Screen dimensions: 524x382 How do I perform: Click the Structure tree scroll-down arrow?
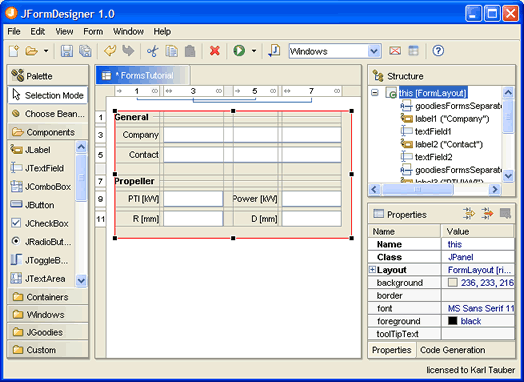[x=508, y=176]
